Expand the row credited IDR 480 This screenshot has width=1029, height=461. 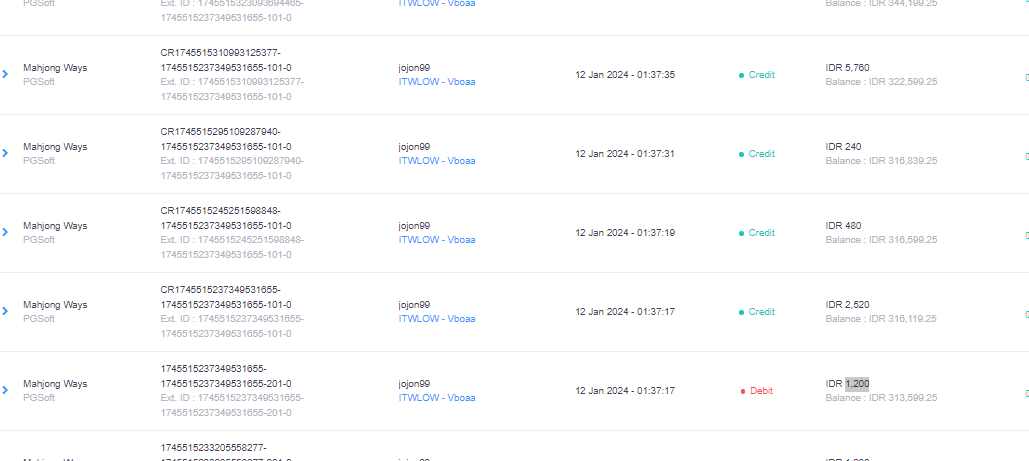click(x=5, y=232)
